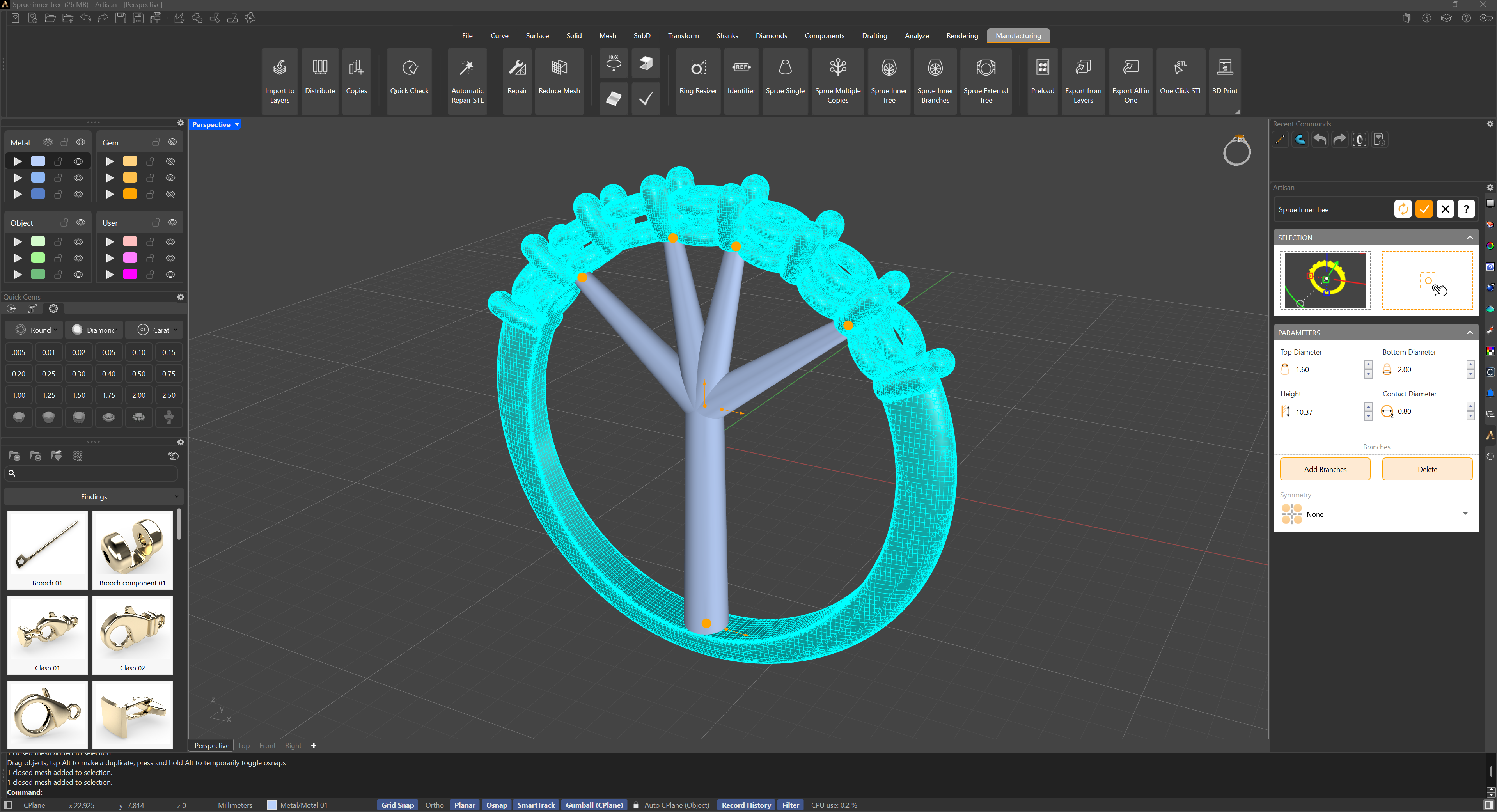
Task: Click the first Metal layer color swatch
Action: tap(38, 161)
